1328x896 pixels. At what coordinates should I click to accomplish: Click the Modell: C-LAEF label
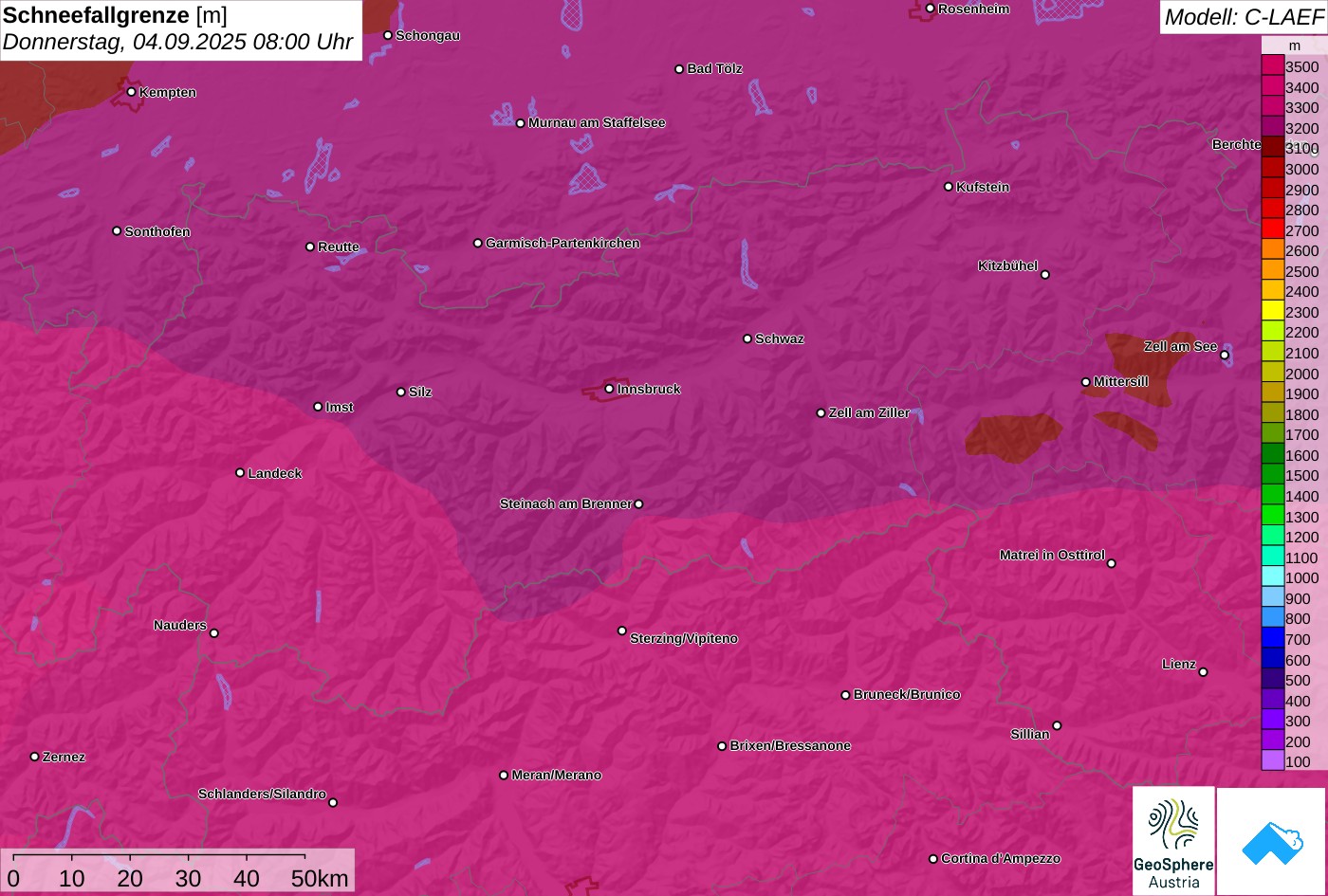coord(1244,17)
